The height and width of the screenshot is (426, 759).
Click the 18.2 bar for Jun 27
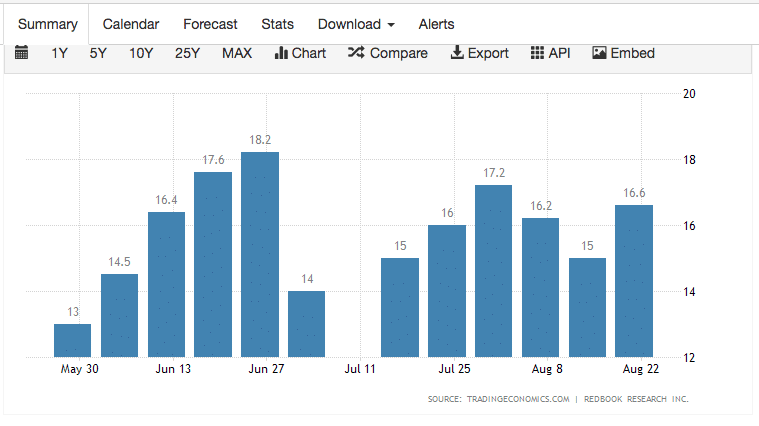[260, 255]
